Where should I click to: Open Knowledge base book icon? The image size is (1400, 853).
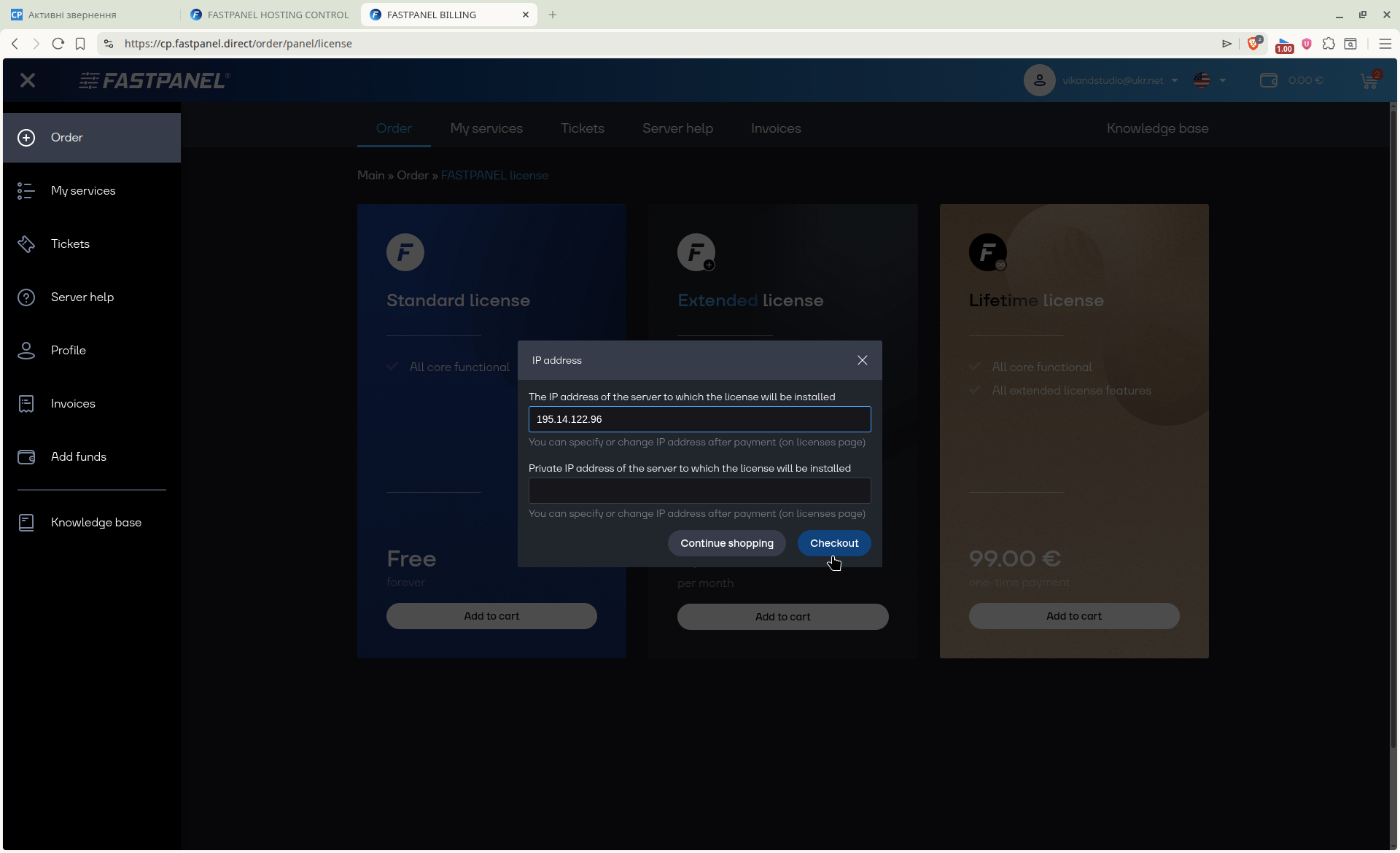[26, 523]
